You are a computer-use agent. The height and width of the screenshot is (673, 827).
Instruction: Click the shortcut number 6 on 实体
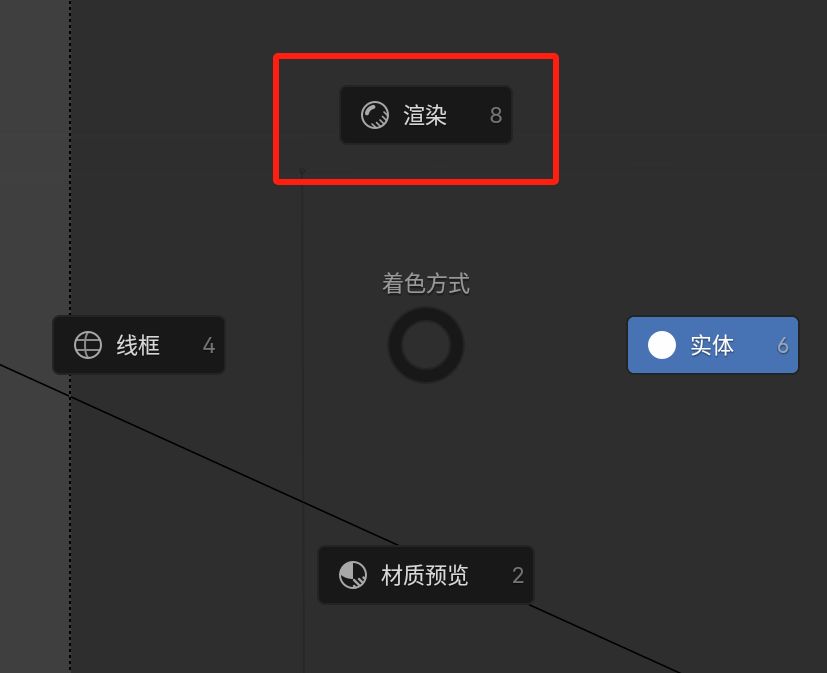click(x=783, y=345)
